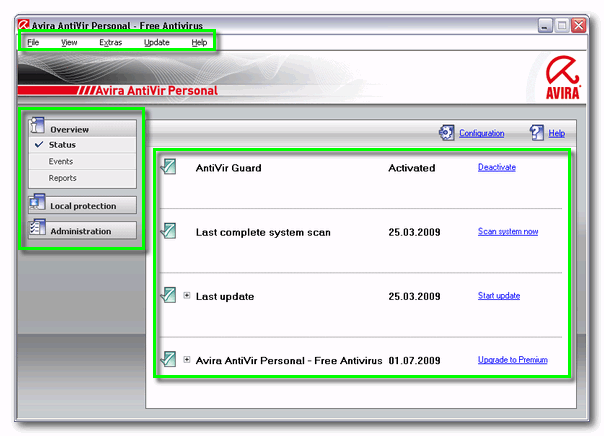The image size is (604, 436).
Task: Open the Configuration link
Action: [x=482, y=133]
